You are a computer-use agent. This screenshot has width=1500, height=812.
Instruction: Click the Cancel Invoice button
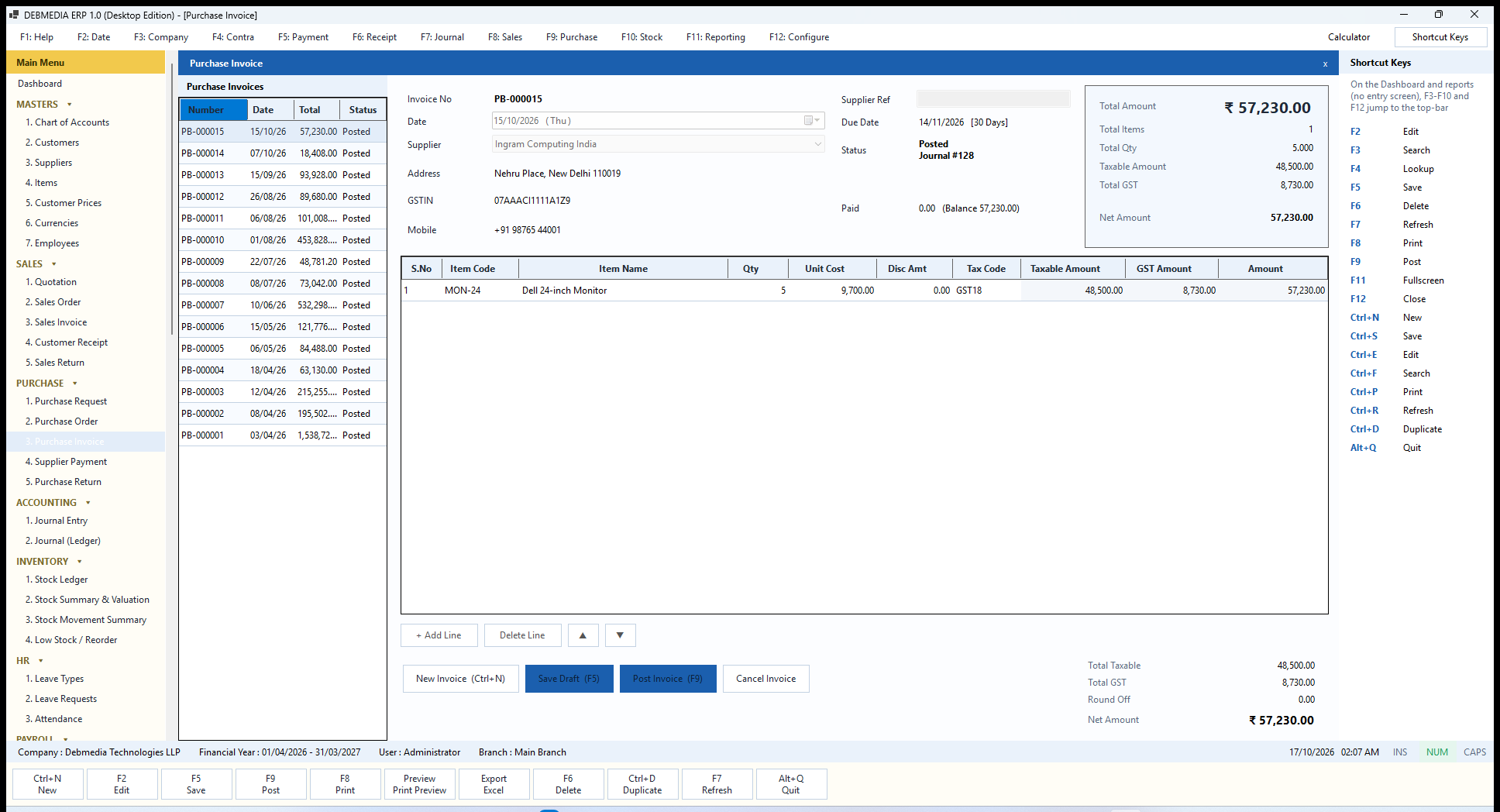tap(766, 679)
